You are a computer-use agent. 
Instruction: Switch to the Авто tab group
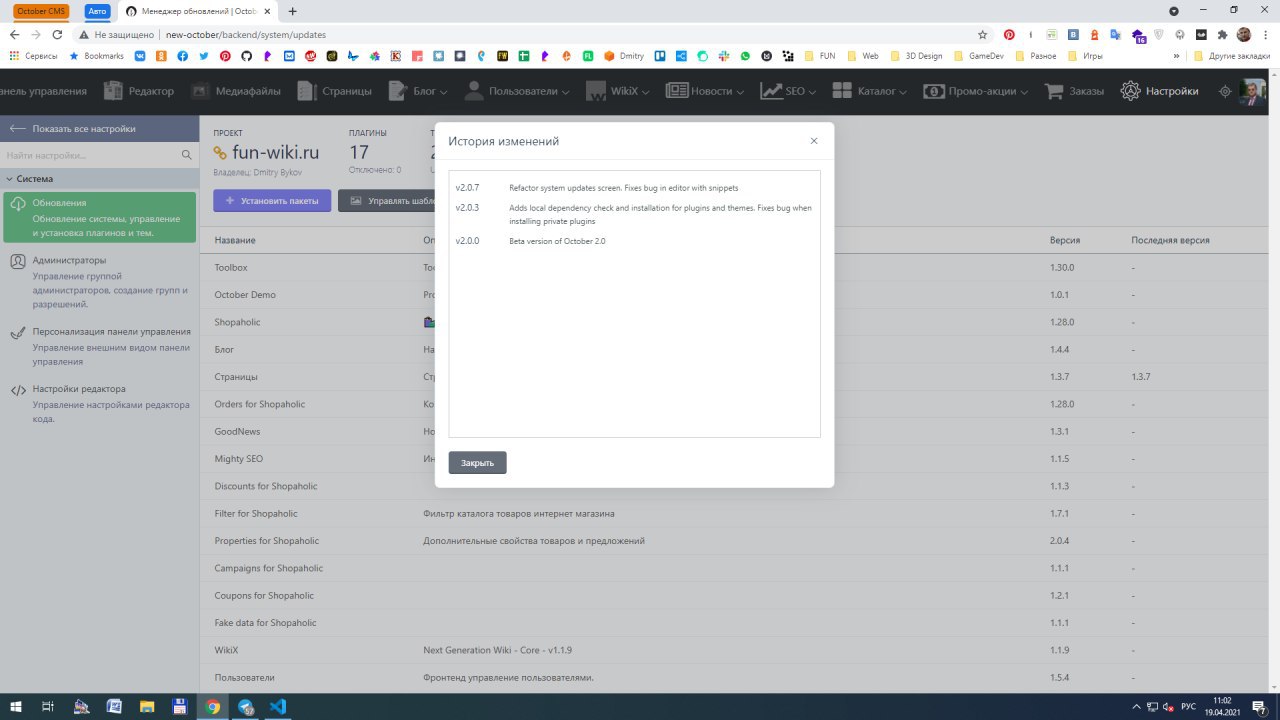click(97, 11)
